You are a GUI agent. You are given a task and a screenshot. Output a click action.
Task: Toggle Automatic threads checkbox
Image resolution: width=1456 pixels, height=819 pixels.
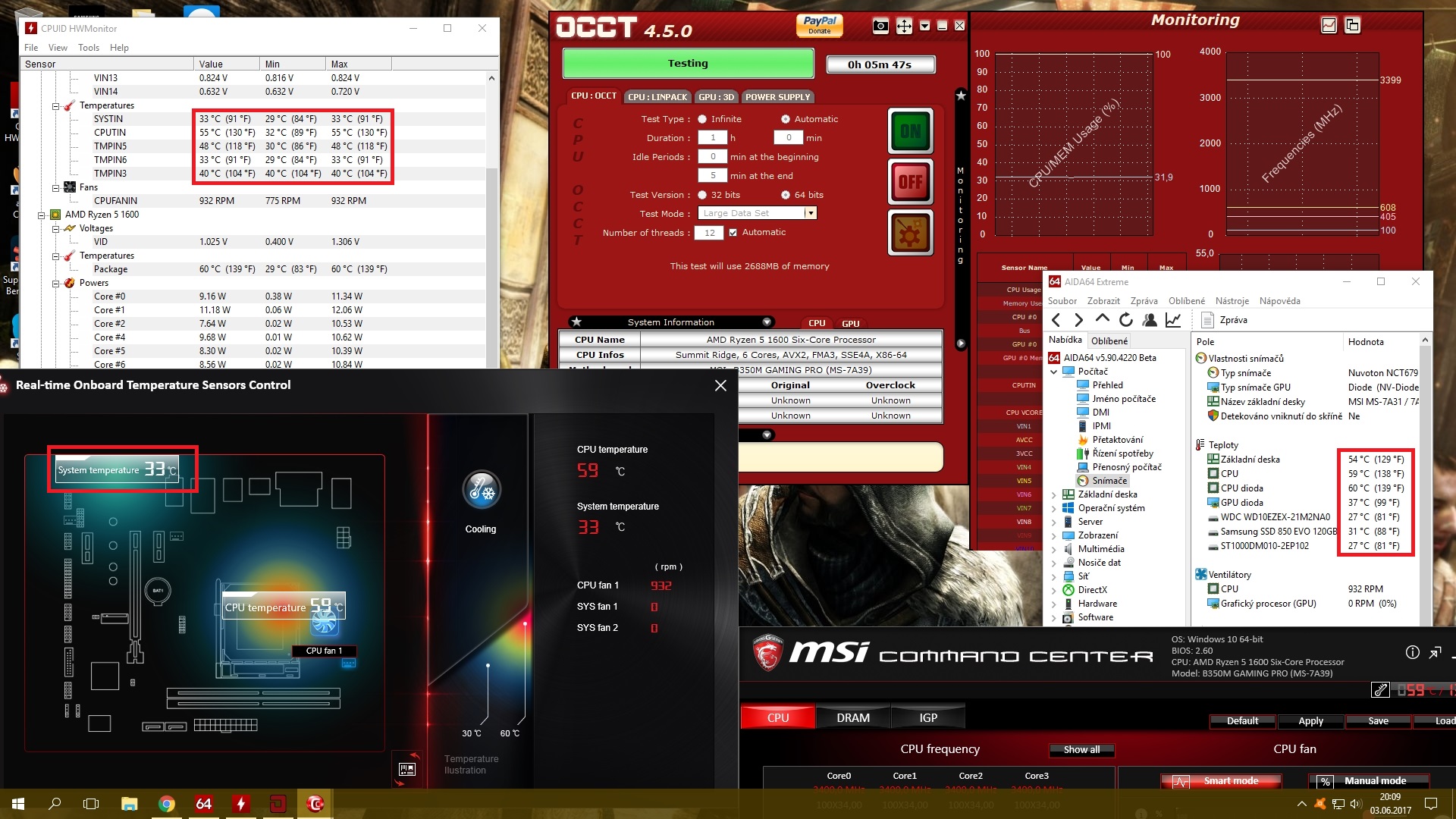pyautogui.click(x=733, y=233)
